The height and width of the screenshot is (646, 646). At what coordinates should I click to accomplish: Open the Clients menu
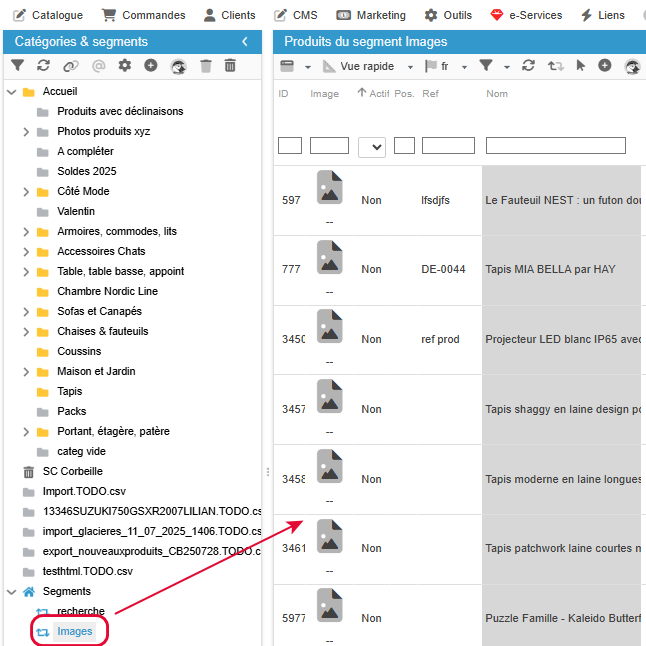(x=230, y=15)
